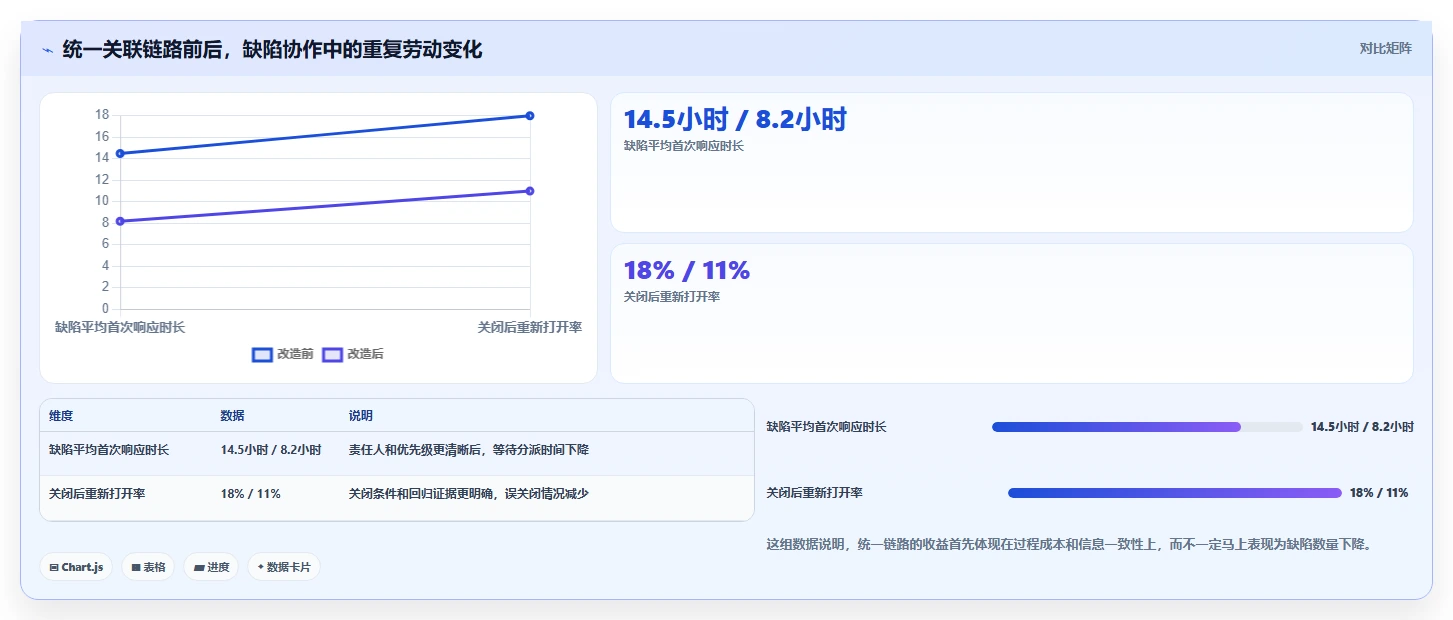The width and height of the screenshot is (1453, 620).
Task: Click the panel title 统一关联链路前后
Action: click(272, 50)
